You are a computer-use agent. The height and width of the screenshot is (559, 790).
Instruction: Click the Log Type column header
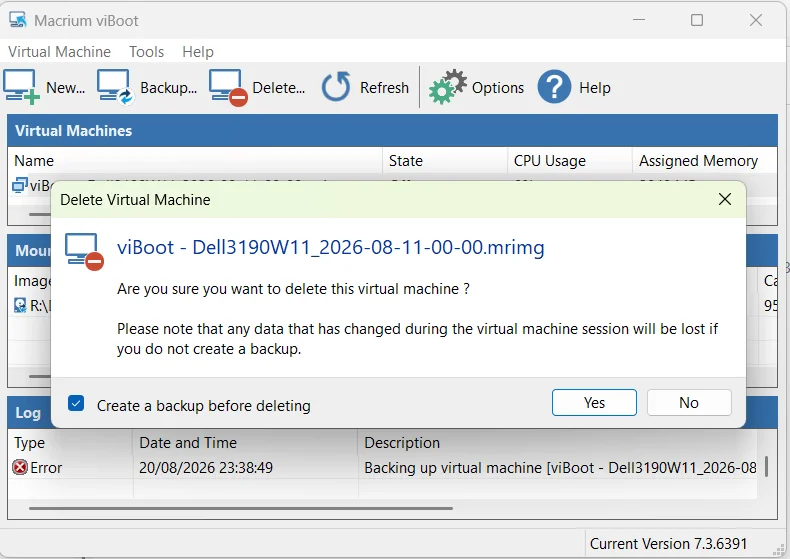[71, 443]
